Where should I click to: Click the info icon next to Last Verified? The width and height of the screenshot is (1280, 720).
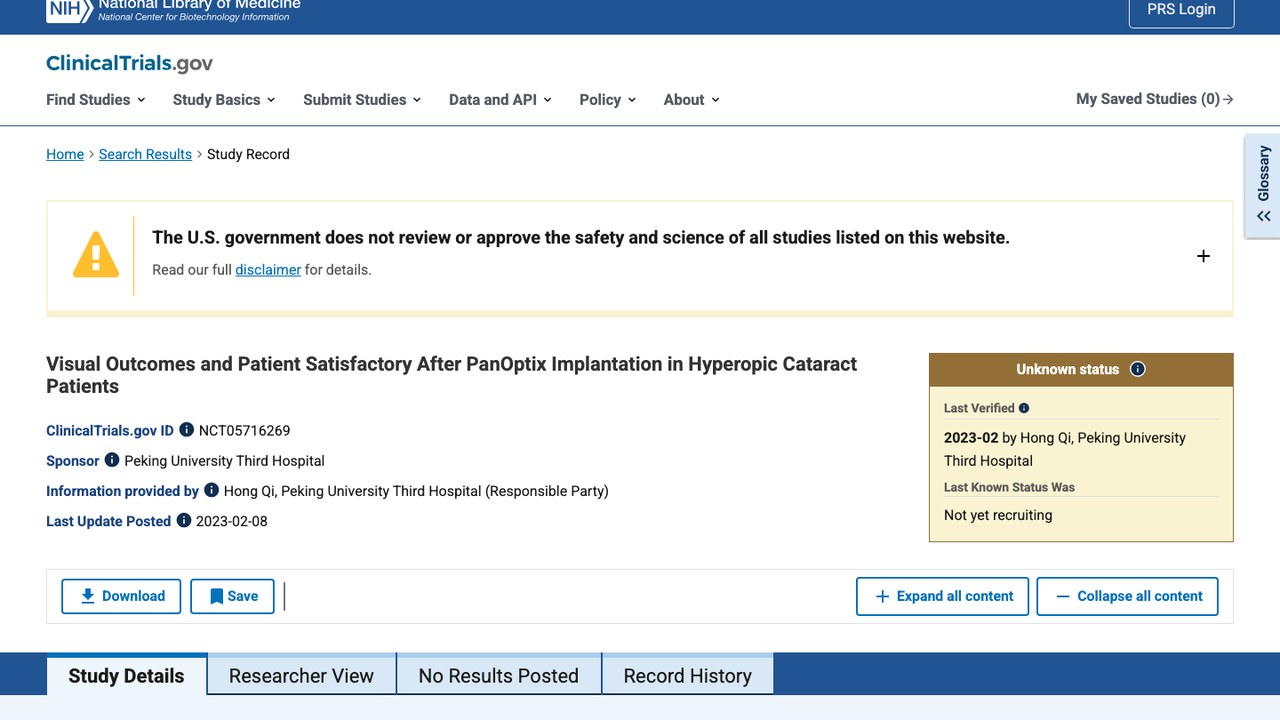coord(1024,408)
